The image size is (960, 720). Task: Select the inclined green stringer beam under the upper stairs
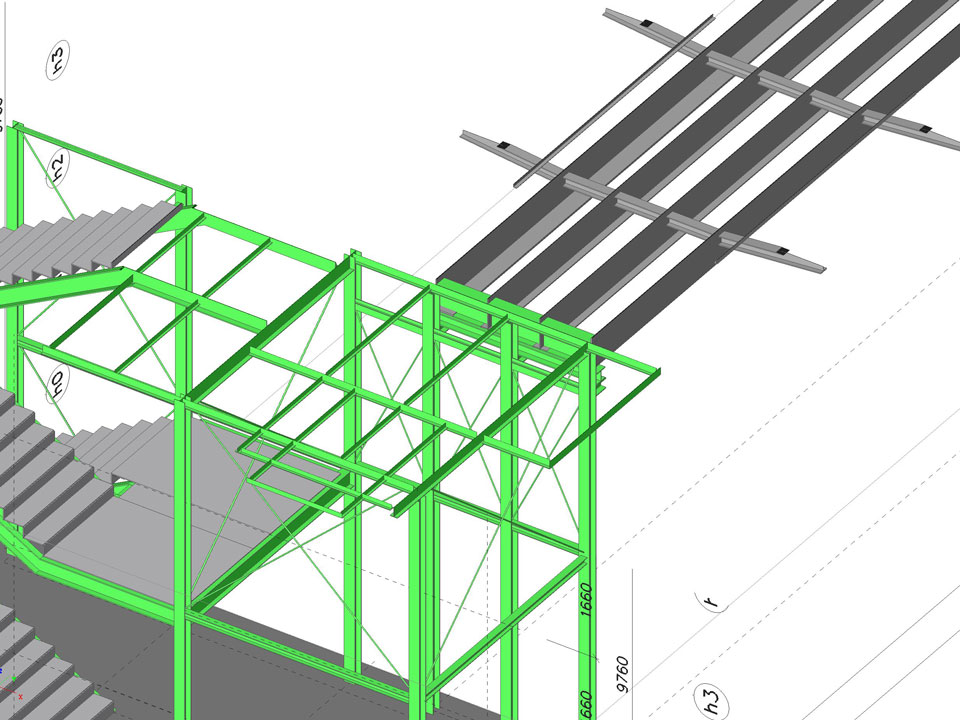pos(60,292)
